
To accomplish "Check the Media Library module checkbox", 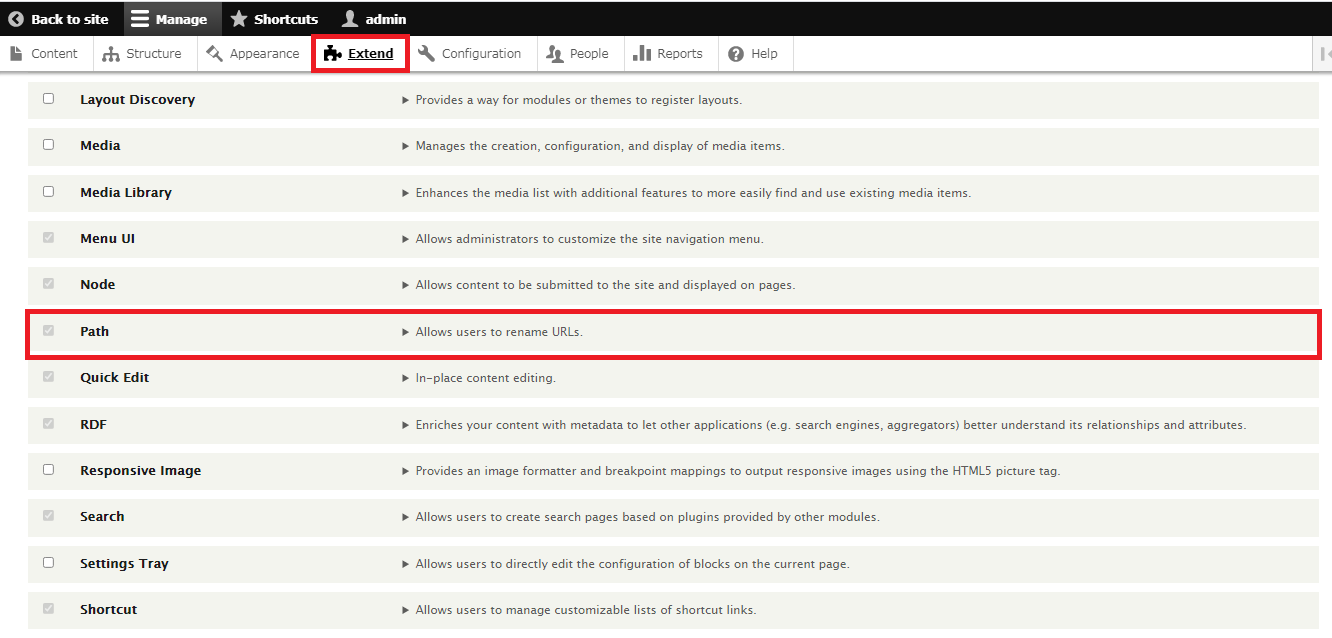I will tap(48, 191).
